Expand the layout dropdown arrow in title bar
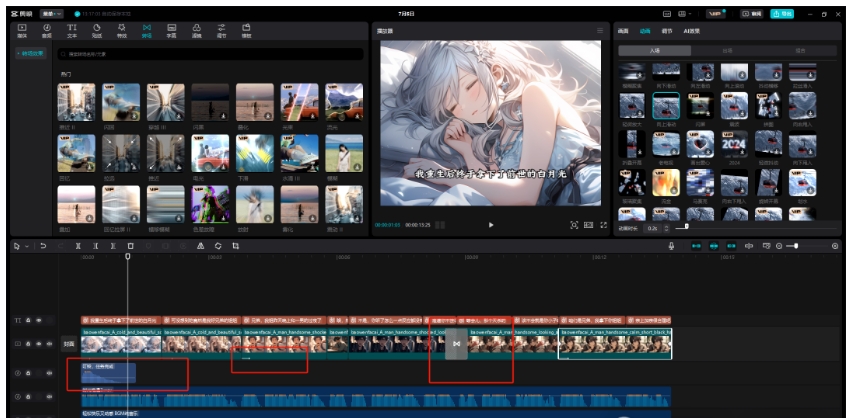Screen dimensions: 851x418 [689, 14]
